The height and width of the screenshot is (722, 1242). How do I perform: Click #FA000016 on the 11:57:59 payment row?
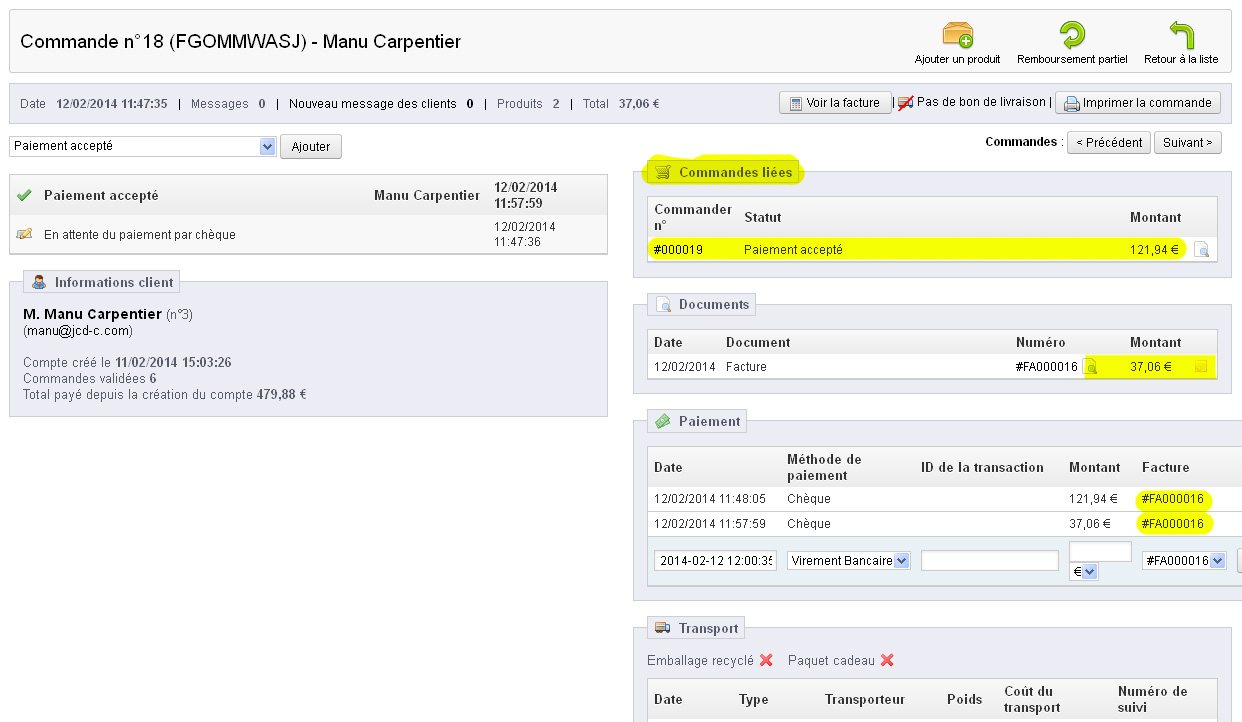click(1172, 524)
